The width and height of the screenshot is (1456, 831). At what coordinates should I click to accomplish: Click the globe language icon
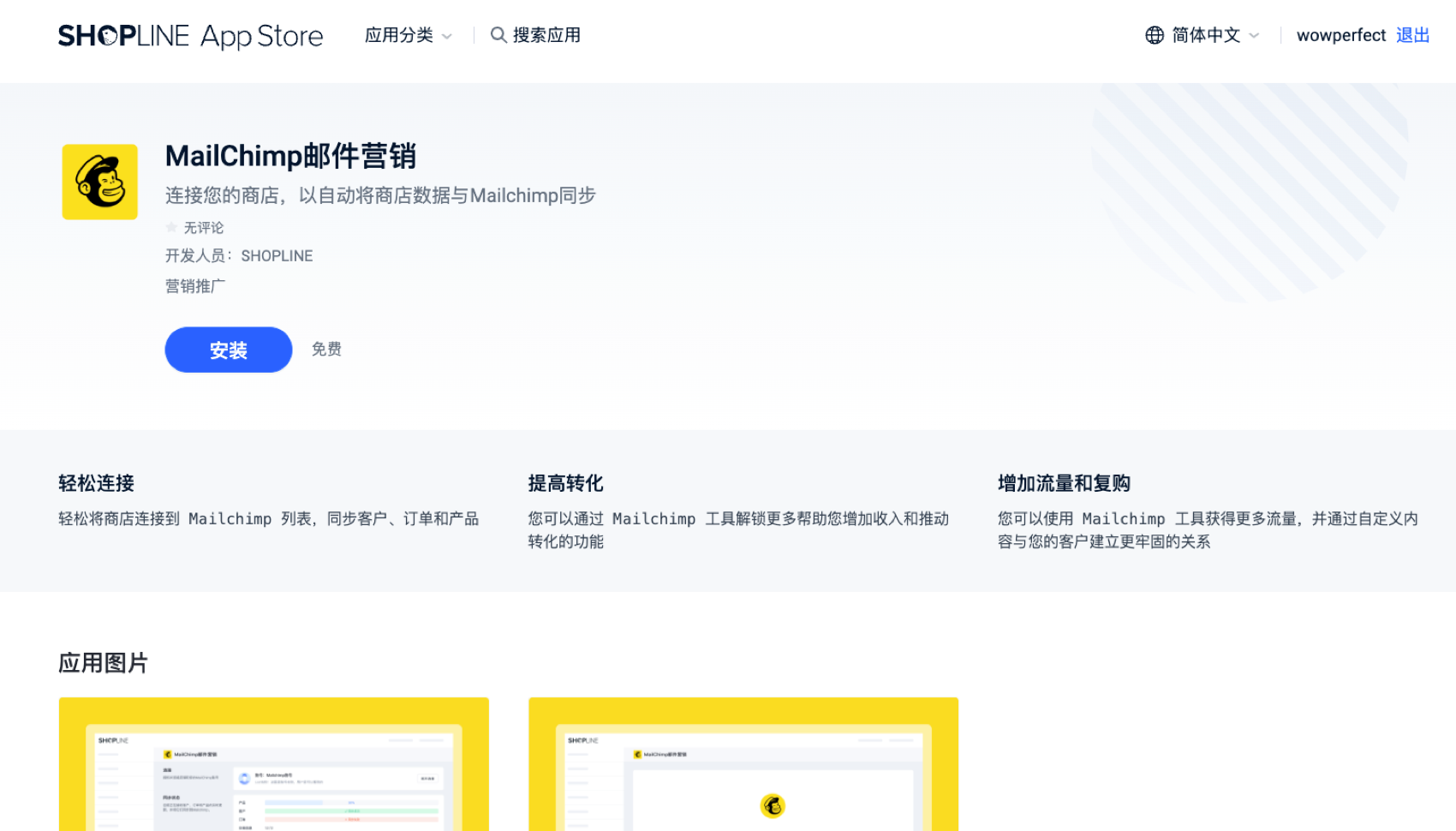tap(1155, 35)
